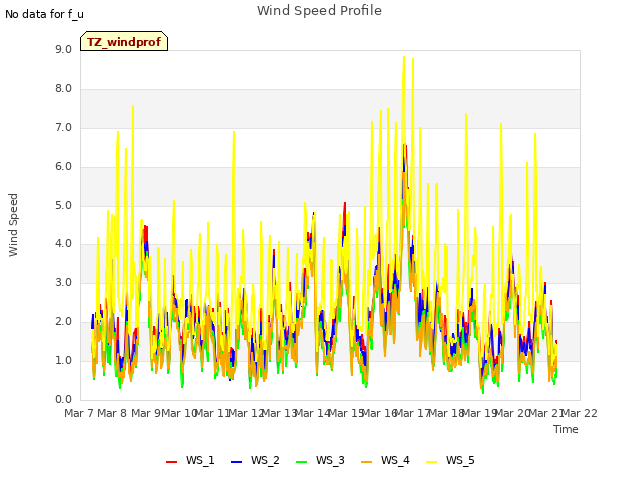Click the 5.0 y-axis tick label
Image resolution: width=640 pixels, height=480 pixels.
(x=63, y=205)
